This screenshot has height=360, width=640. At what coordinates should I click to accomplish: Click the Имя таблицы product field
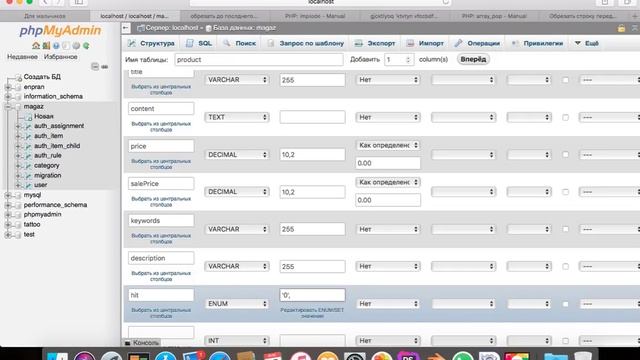[259, 60]
